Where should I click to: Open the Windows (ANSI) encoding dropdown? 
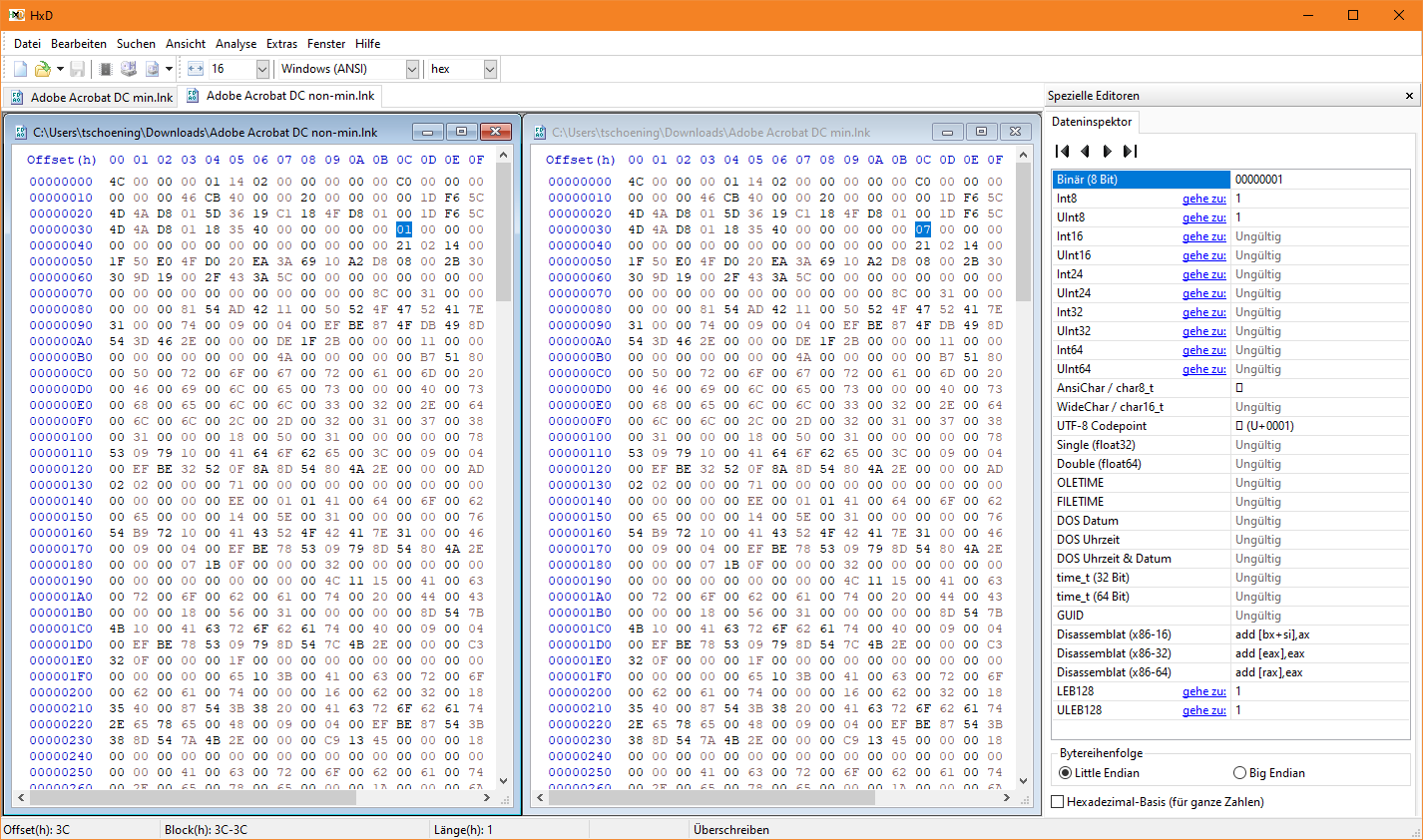coord(415,68)
